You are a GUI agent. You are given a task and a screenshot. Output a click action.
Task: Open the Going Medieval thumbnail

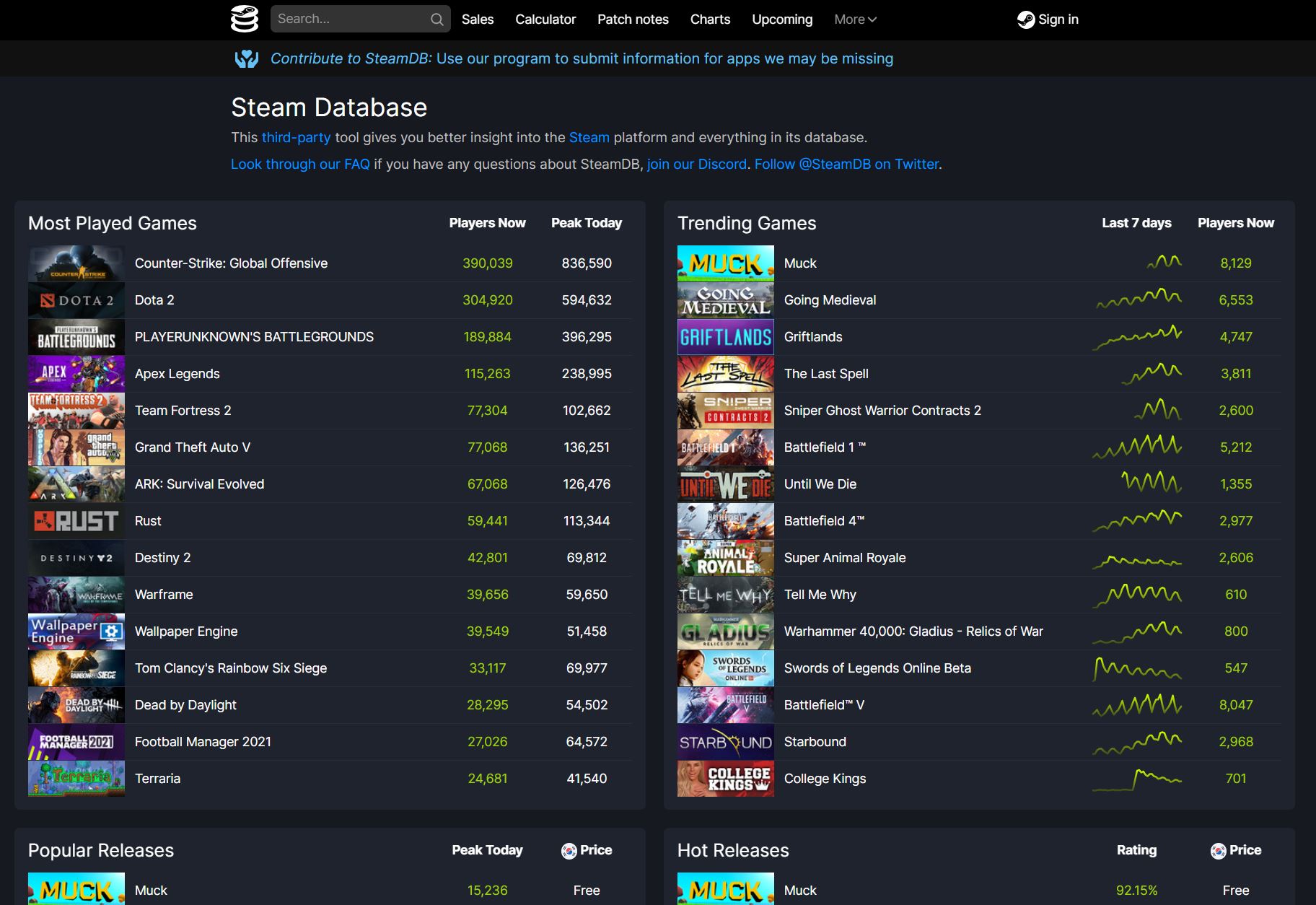click(726, 300)
